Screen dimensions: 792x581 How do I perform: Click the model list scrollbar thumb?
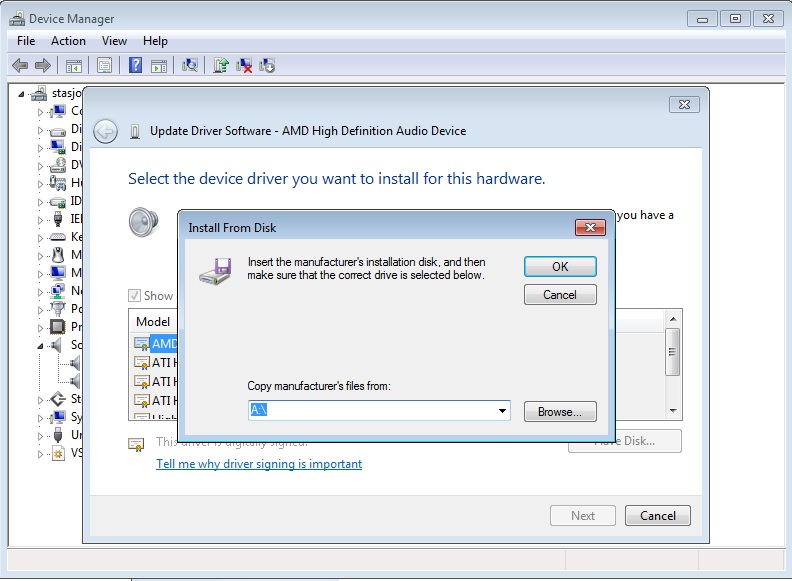[672, 352]
